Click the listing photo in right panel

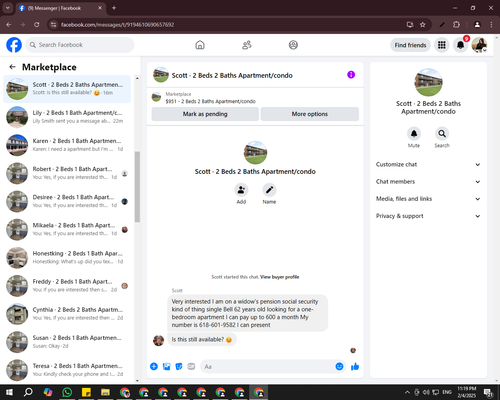pyautogui.click(x=428, y=82)
